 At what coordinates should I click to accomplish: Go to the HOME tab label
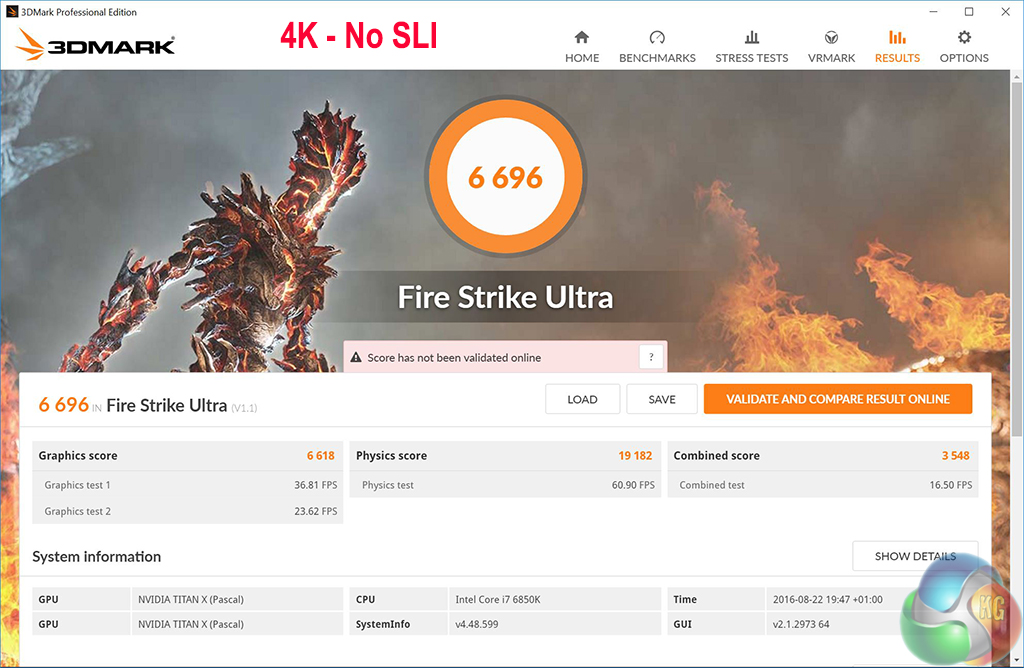tap(582, 58)
